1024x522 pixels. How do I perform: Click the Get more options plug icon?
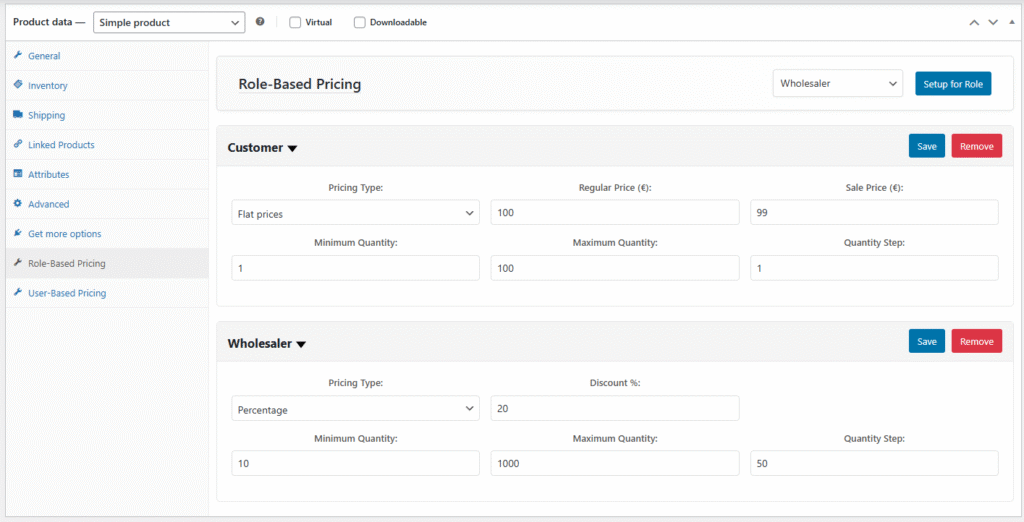tap(18, 233)
